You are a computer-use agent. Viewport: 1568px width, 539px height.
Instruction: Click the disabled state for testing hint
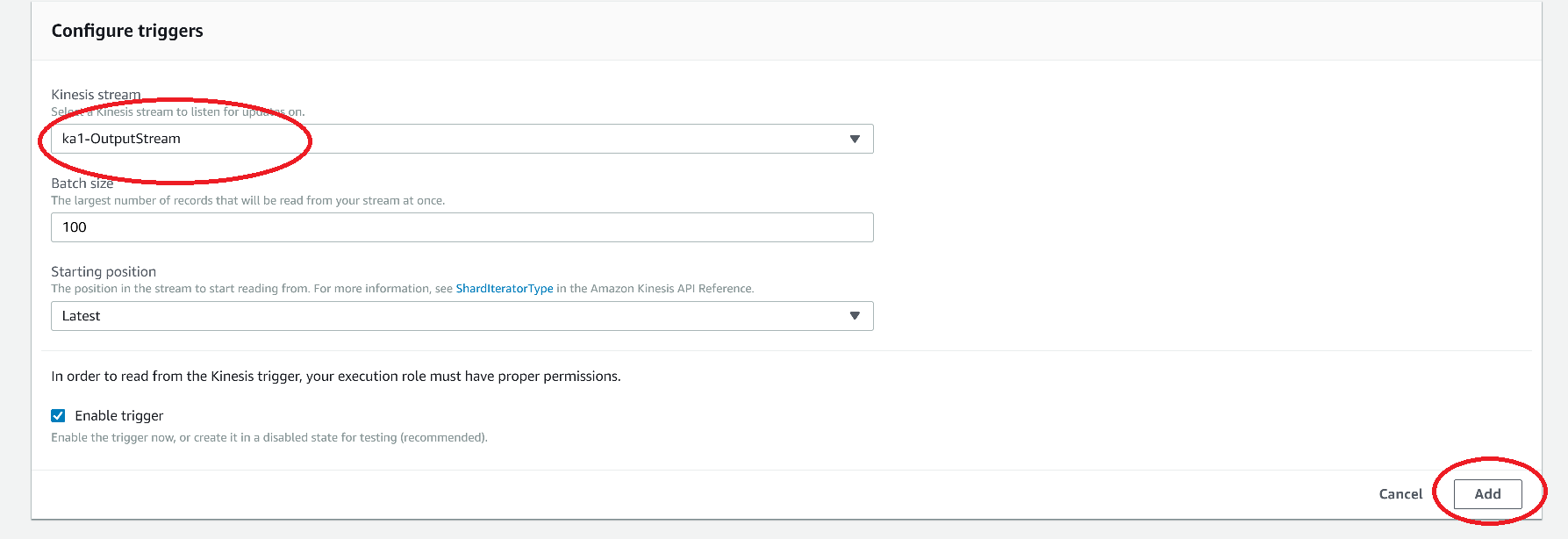[x=269, y=438]
